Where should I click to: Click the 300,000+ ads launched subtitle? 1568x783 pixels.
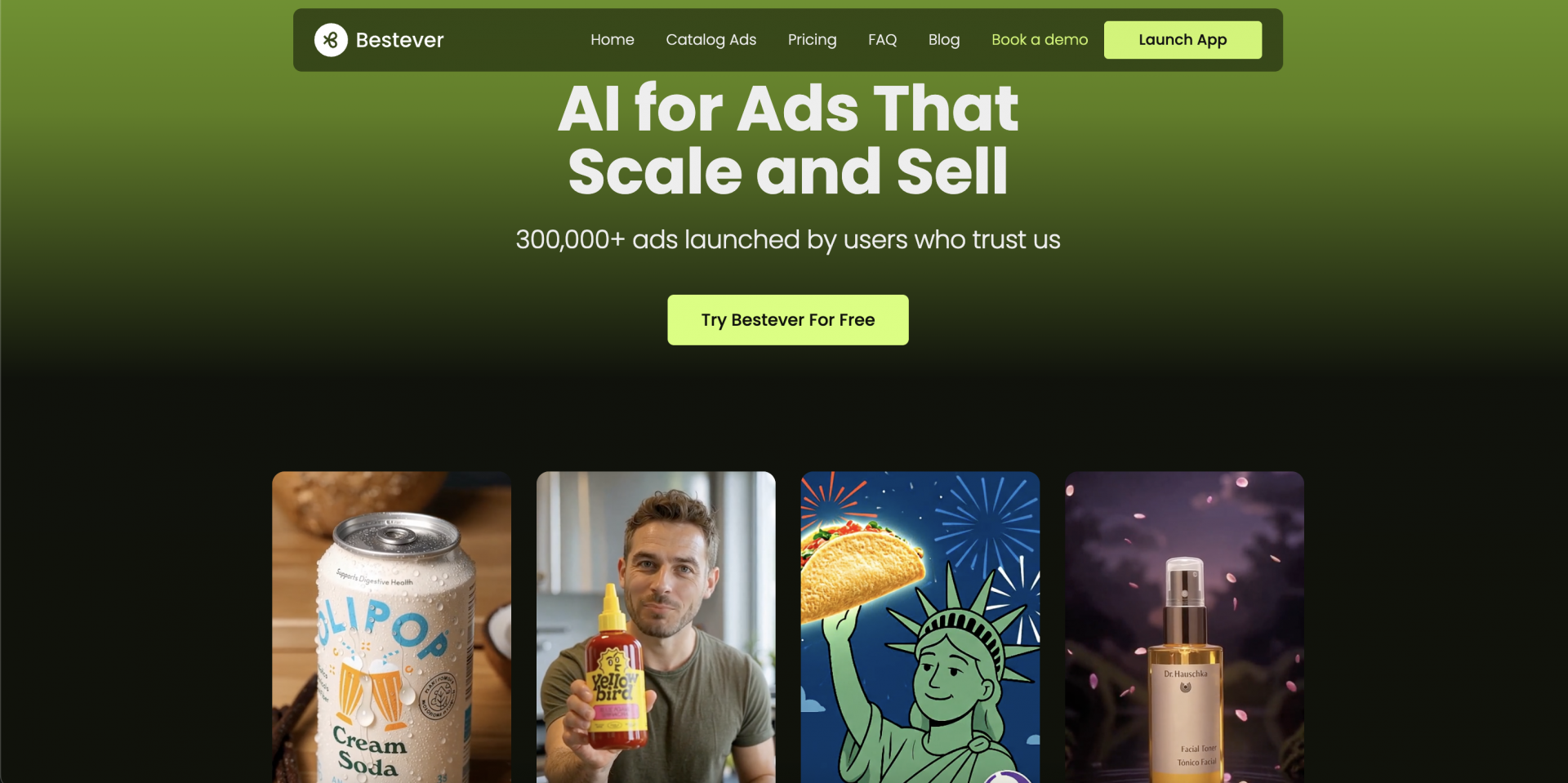click(788, 240)
